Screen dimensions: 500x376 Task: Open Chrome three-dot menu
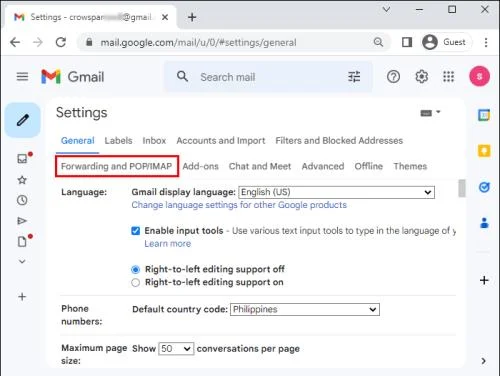pos(486,42)
